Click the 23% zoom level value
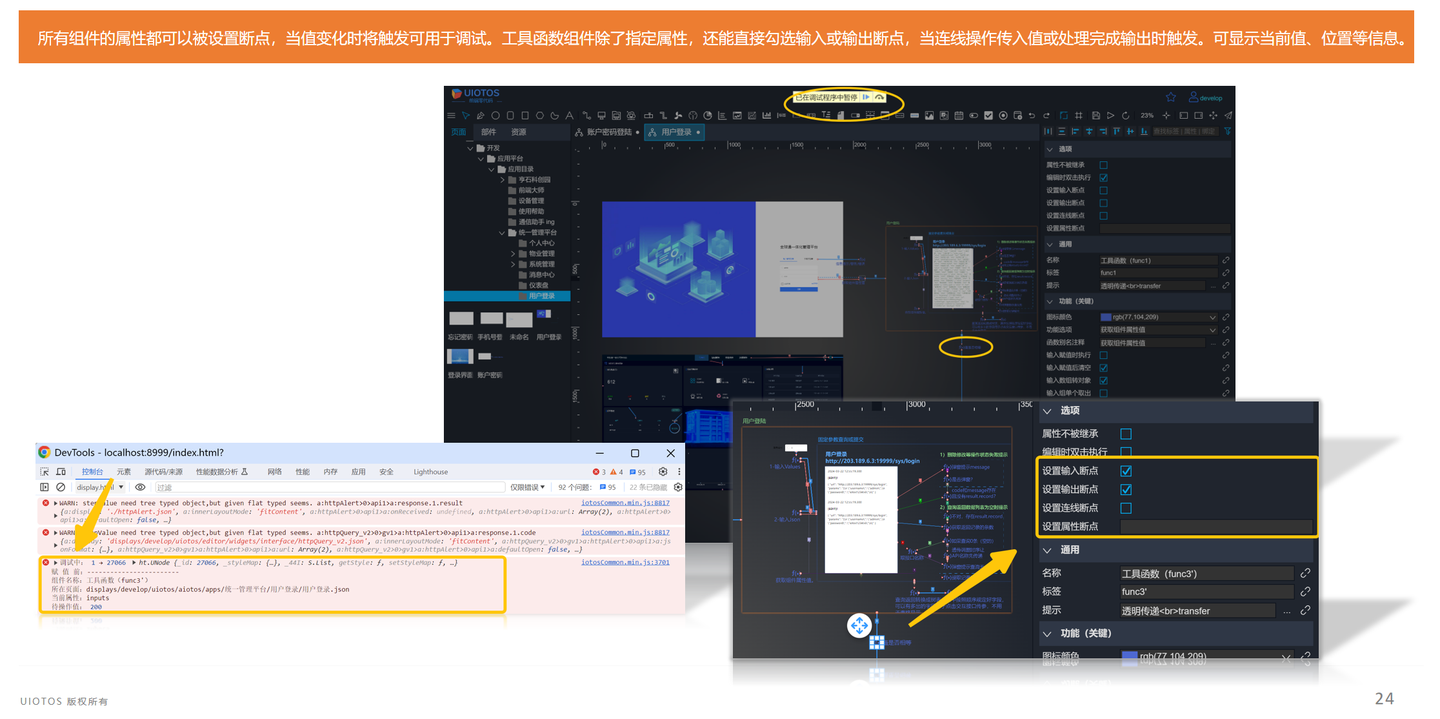 point(1147,115)
